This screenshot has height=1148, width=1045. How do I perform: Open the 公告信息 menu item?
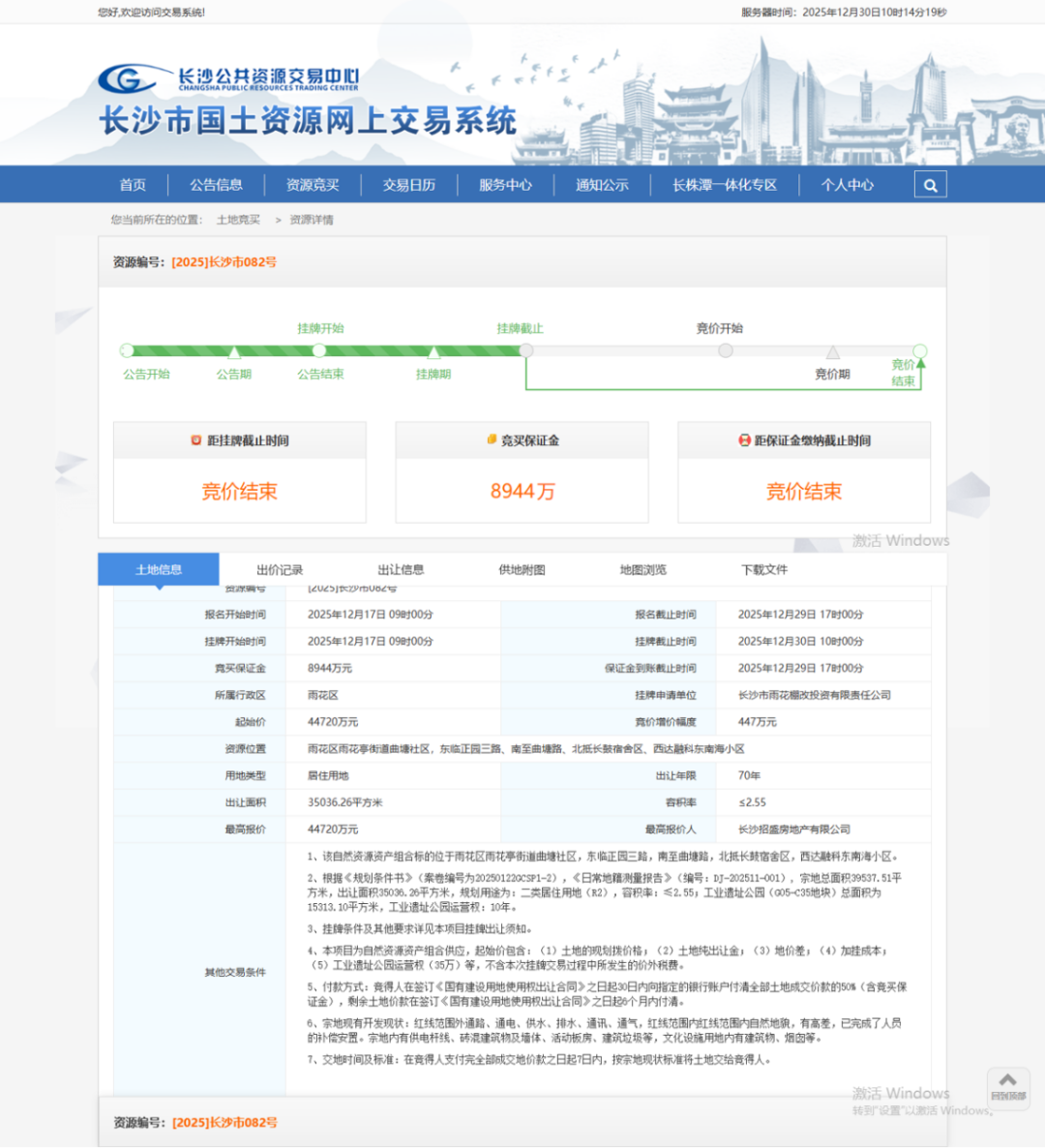(216, 185)
